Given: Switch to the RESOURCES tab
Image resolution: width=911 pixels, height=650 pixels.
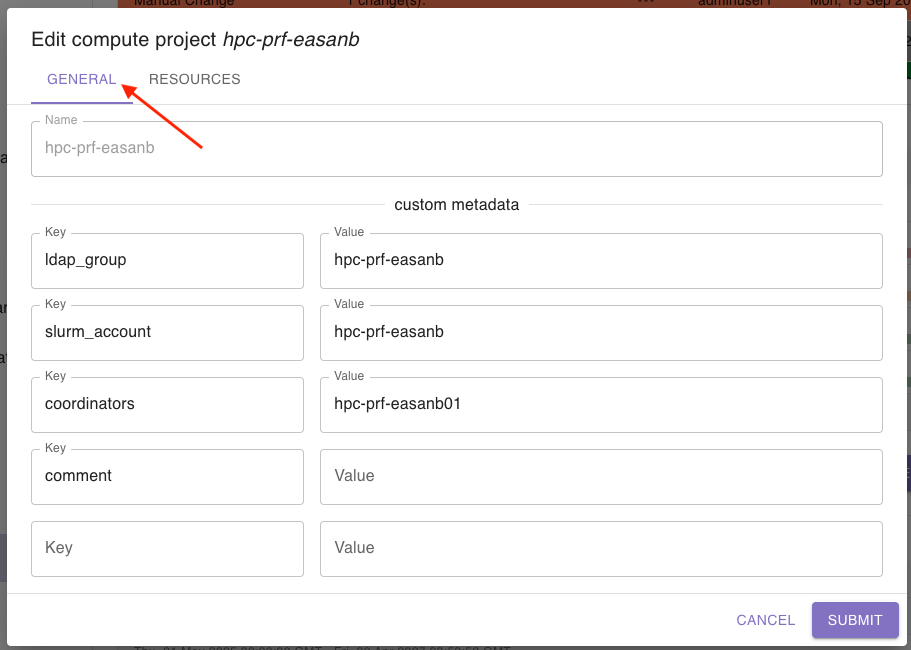Looking at the screenshot, I should [194, 79].
